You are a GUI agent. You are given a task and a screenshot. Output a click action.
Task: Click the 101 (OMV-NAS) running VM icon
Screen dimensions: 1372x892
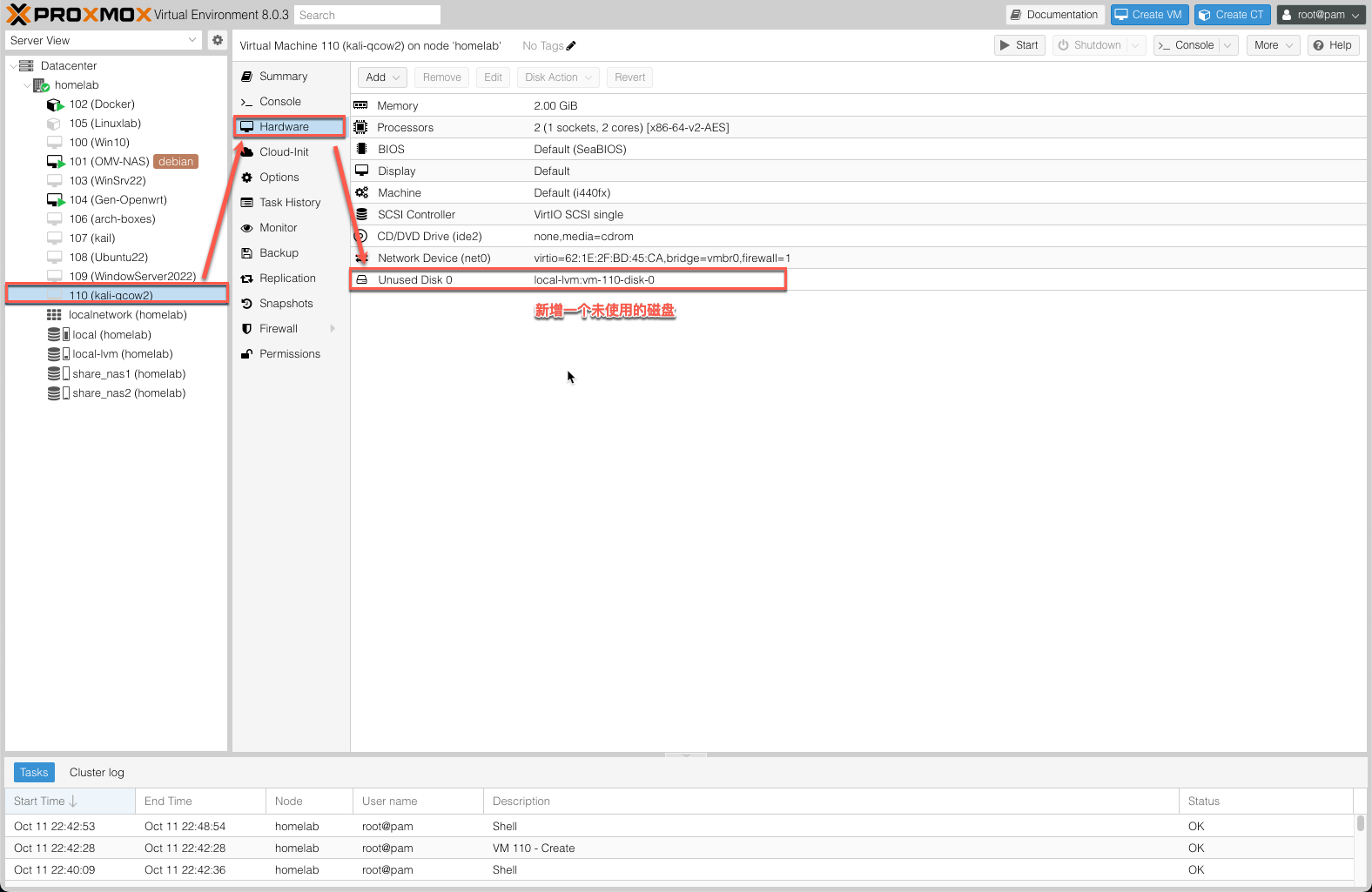pyautogui.click(x=55, y=162)
